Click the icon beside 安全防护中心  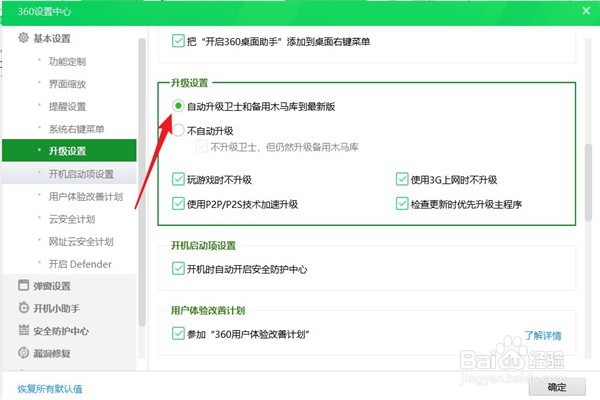click(x=23, y=330)
